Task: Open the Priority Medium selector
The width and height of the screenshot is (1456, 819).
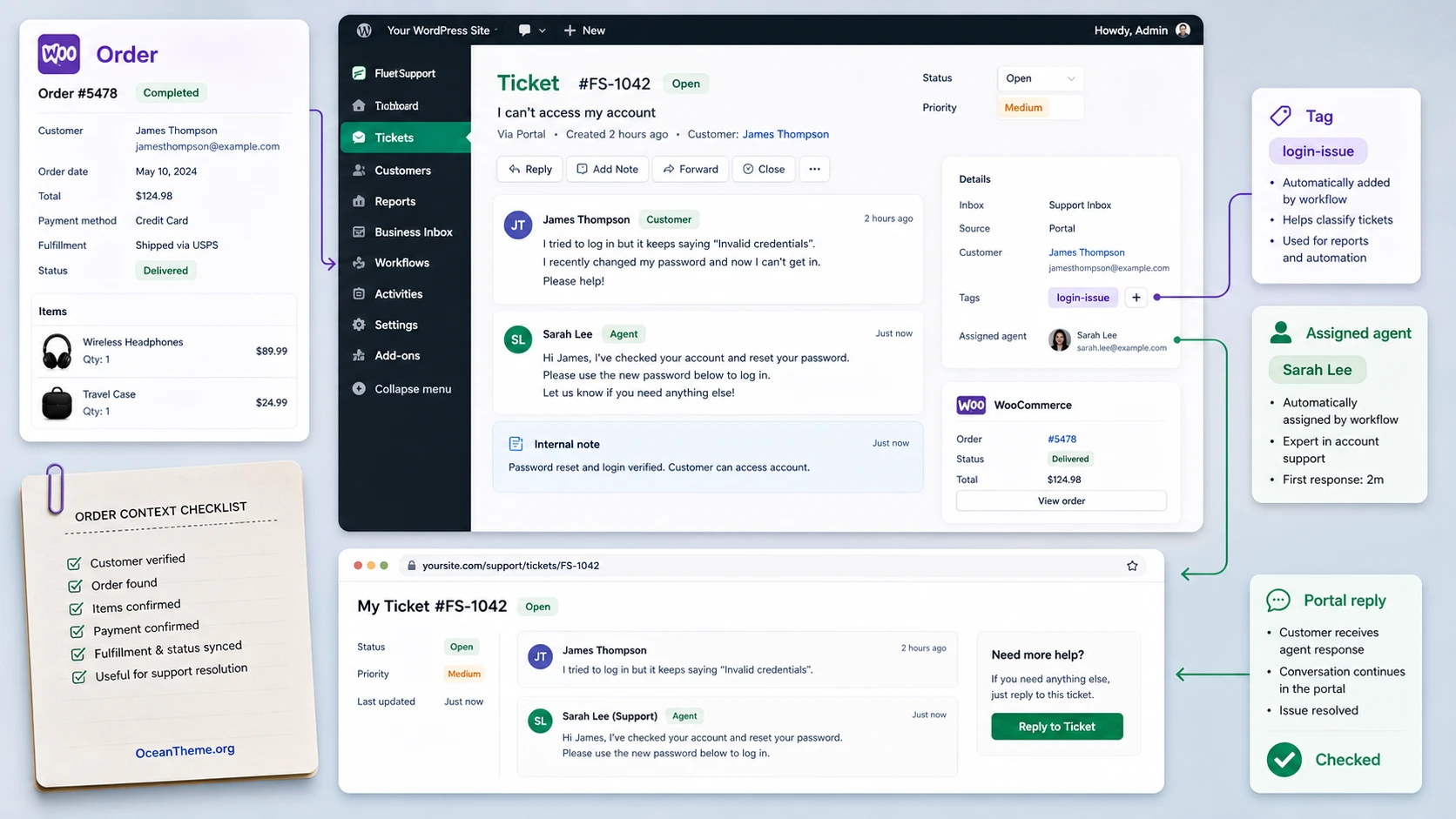Action: [1041, 108]
